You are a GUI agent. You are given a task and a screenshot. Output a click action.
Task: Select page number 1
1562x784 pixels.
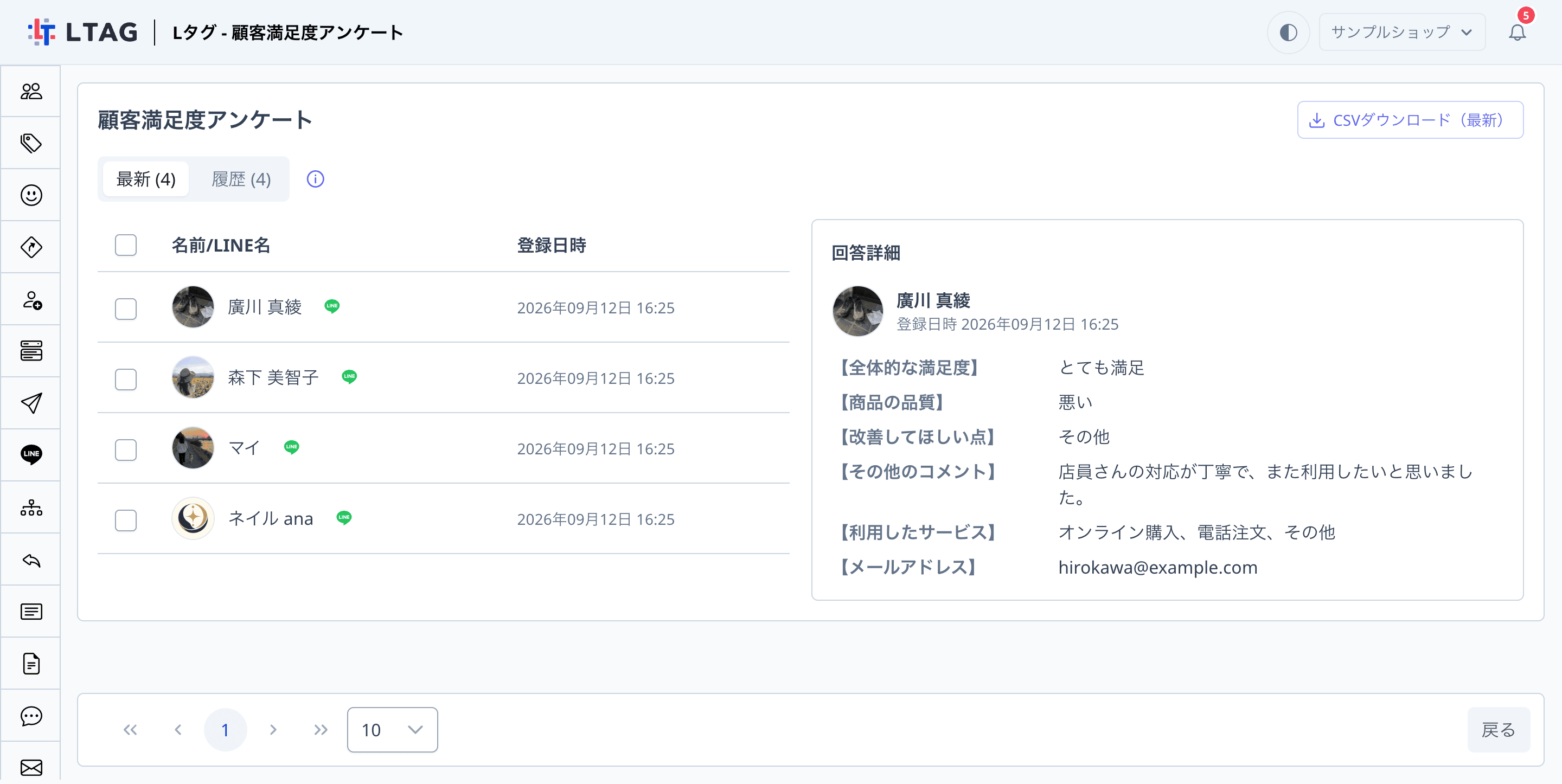tap(225, 729)
